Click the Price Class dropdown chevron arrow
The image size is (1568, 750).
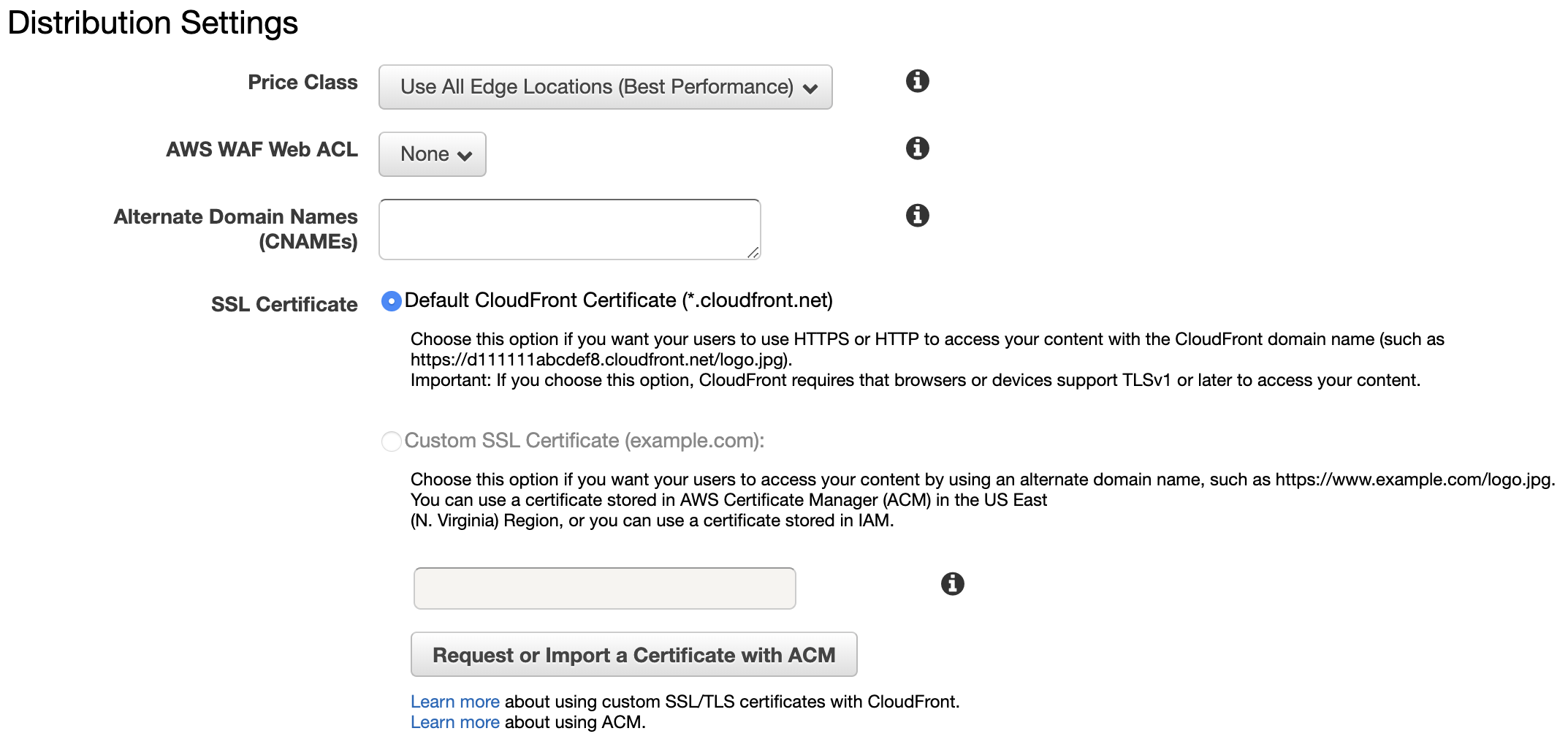click(810, 89)
